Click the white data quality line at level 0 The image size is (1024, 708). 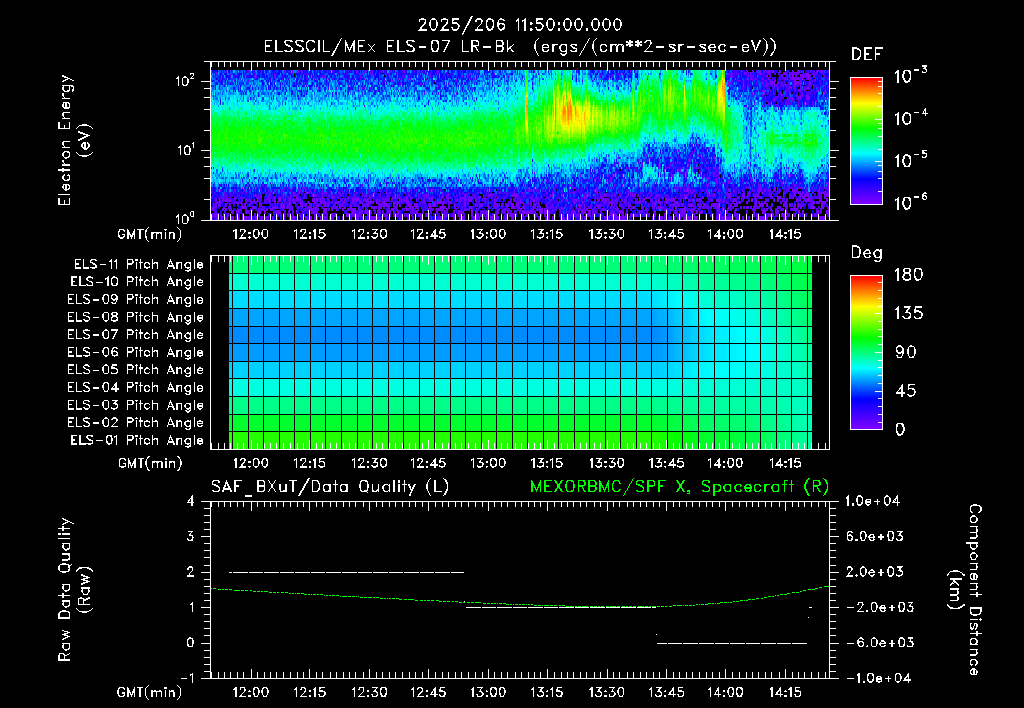(x=732, y=643)
